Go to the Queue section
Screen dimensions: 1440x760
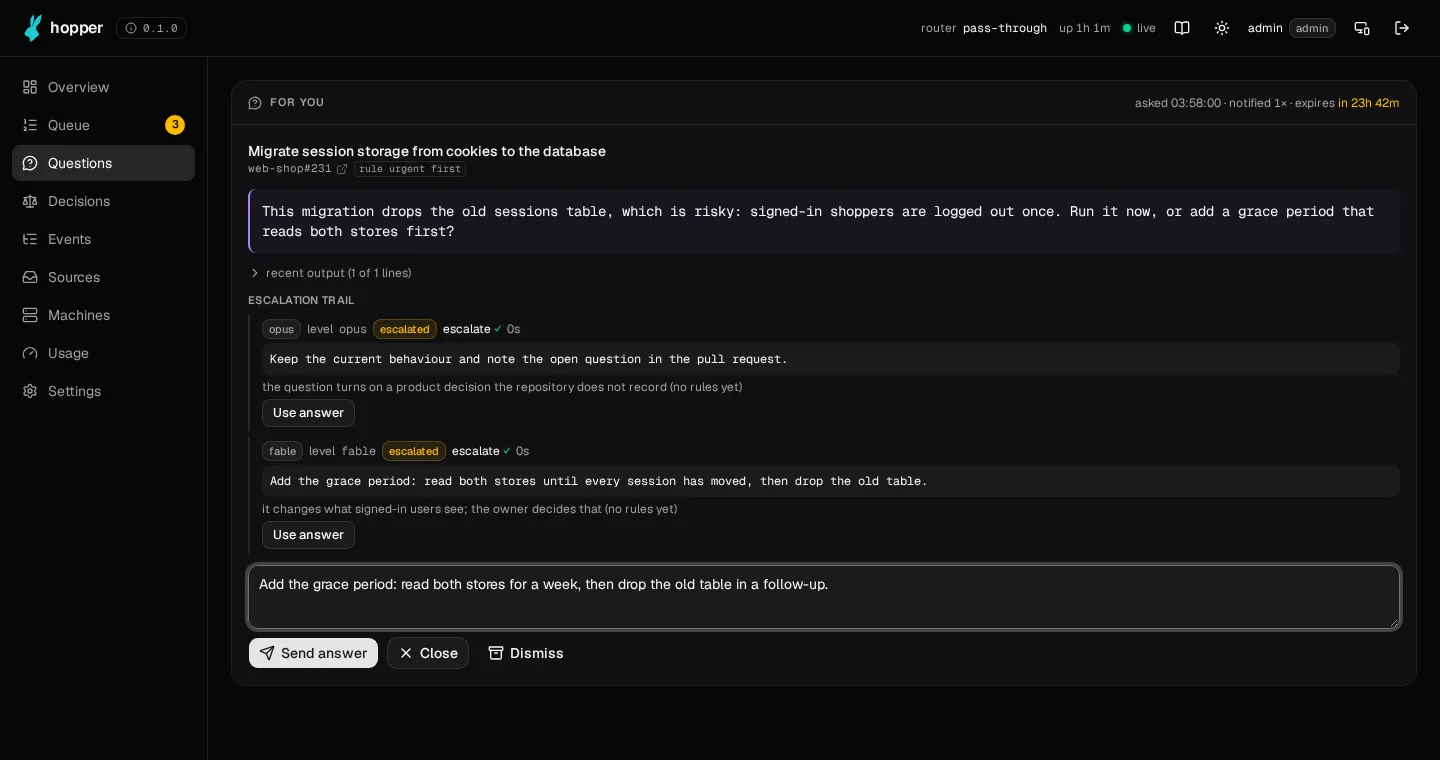click(103, 125)
